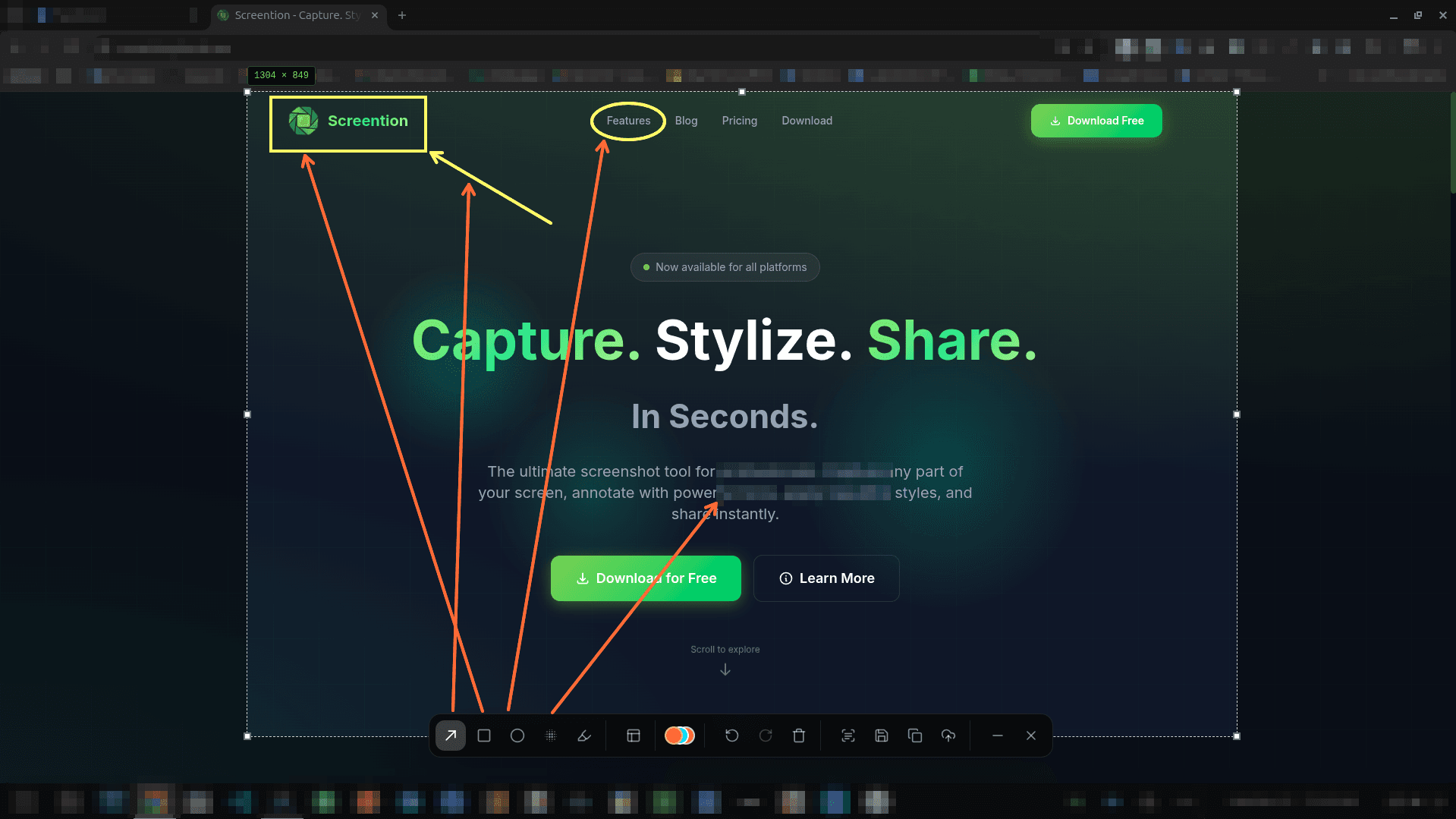
Task: Click the In Seconds. subheading
Action: pos(725,417)
